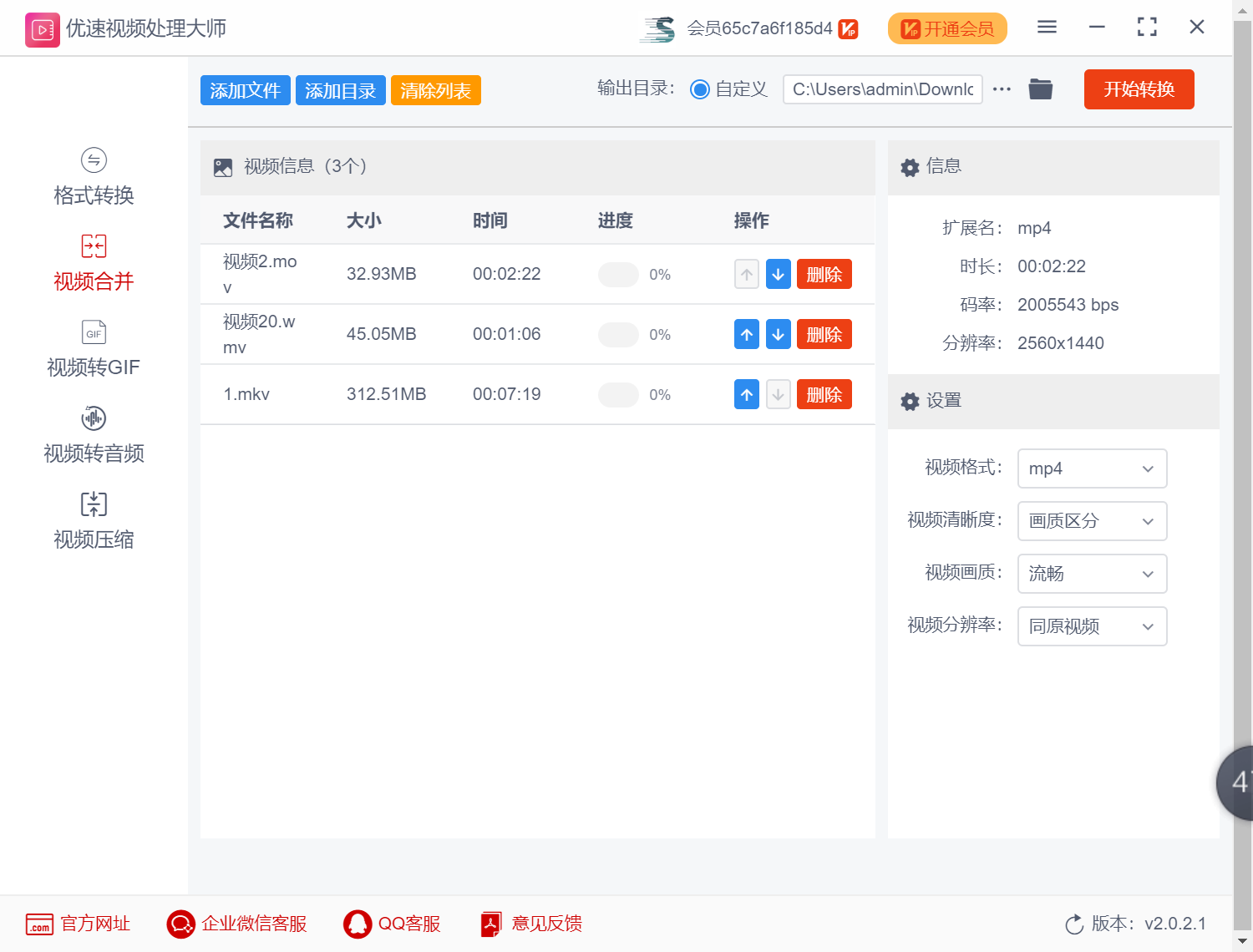
Task: Click the output directory path field
Action: [x=883, y=89]
